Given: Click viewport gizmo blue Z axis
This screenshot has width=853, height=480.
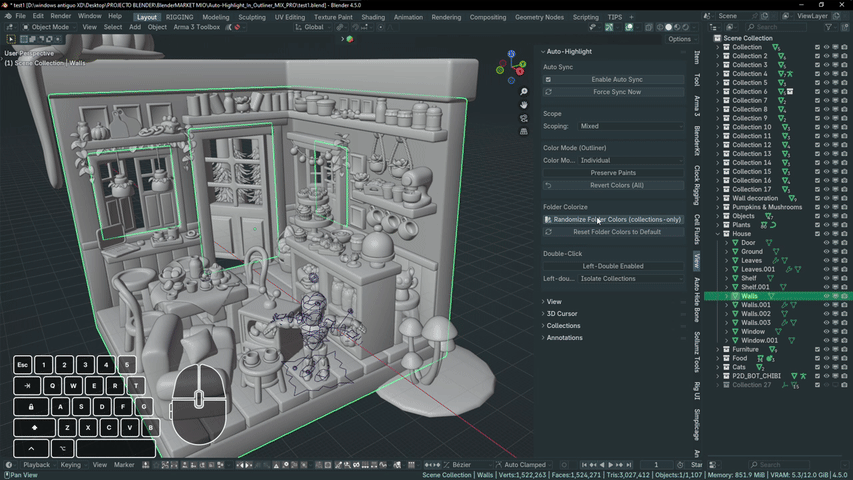Looking at the screenshot, I should [511, 54].
